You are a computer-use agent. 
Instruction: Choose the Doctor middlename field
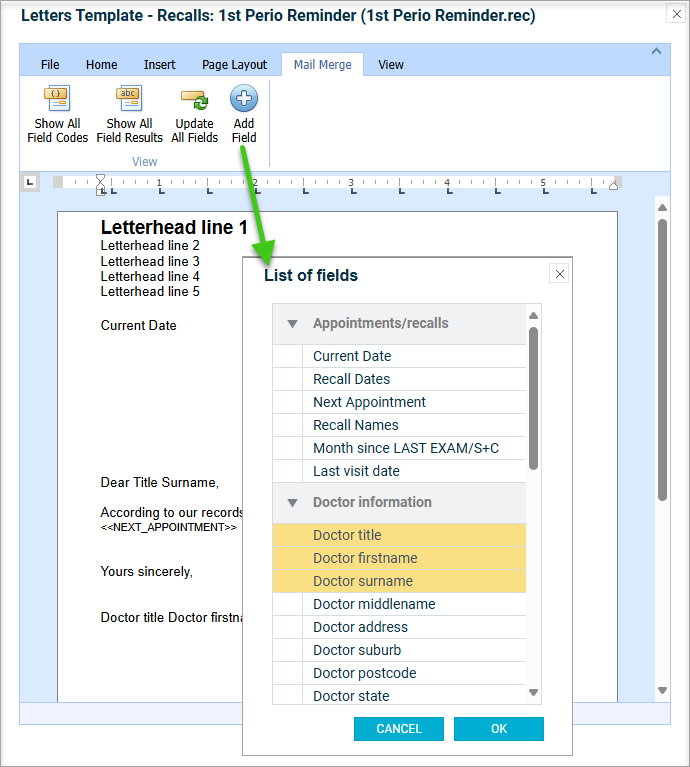click(x=399, y=604)
